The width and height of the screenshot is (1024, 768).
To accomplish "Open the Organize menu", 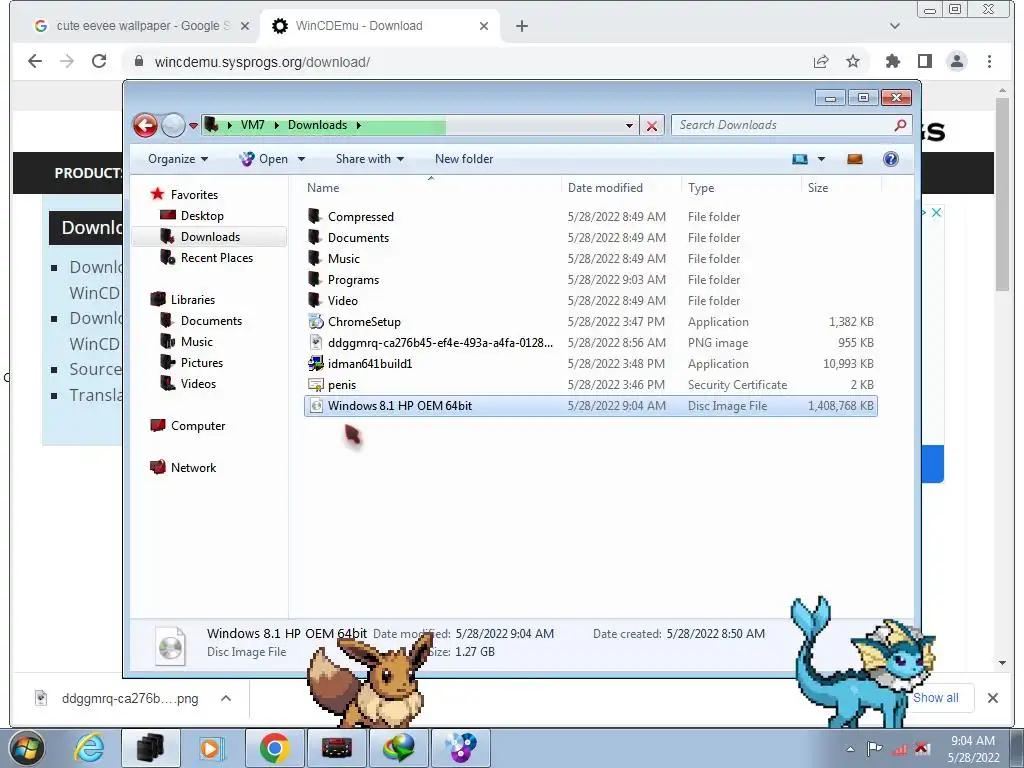I will point(178,159).
